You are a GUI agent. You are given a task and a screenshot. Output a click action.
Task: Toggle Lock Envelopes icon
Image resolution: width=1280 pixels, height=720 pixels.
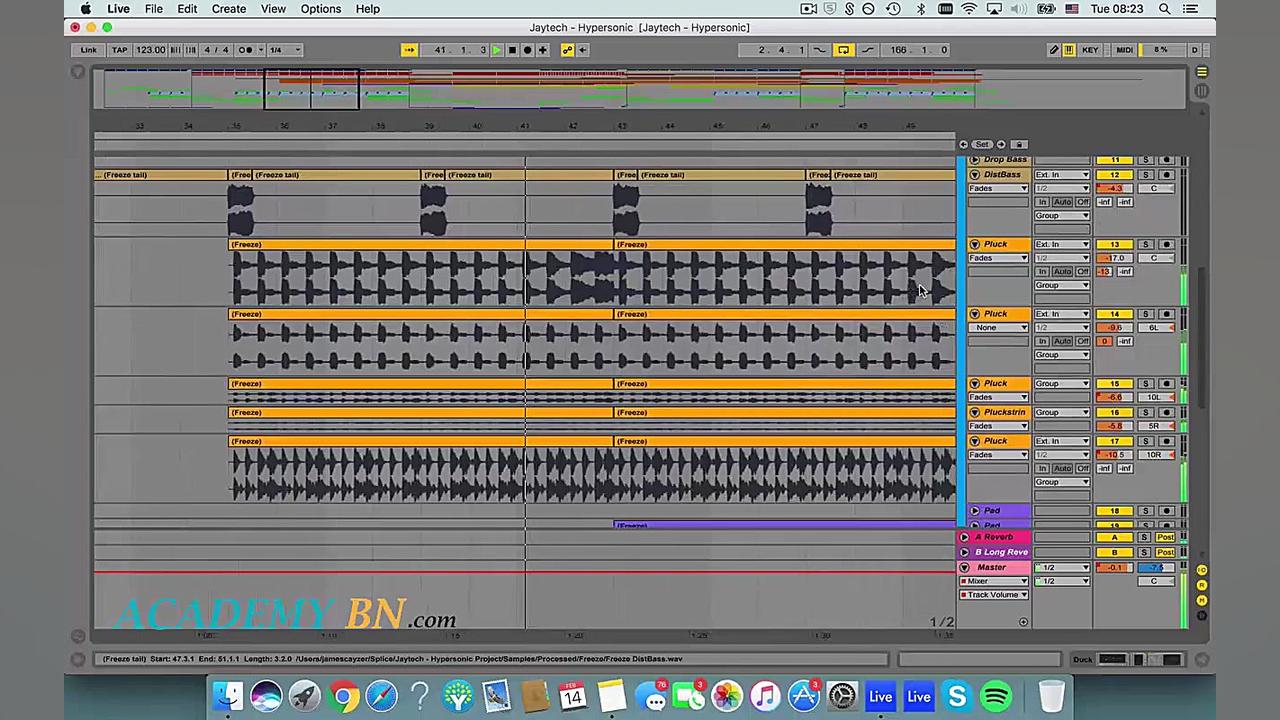[1018, 144]
